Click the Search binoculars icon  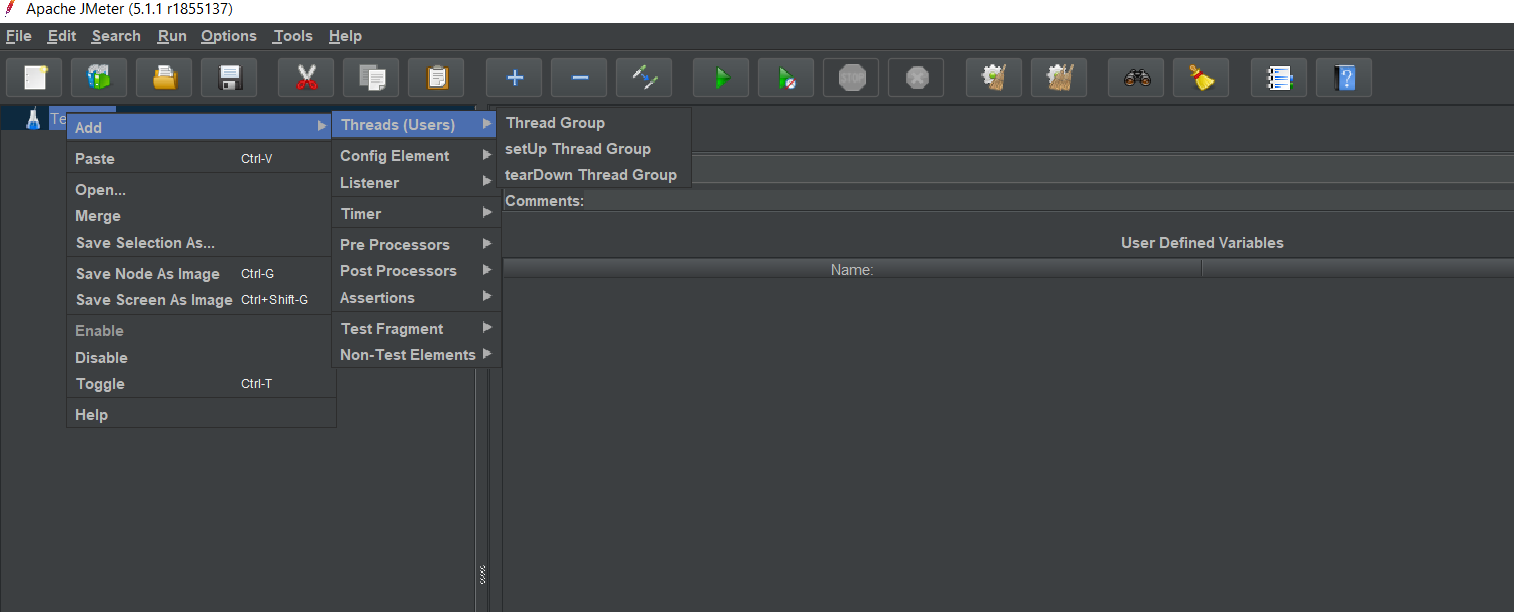click(1136, 78)
